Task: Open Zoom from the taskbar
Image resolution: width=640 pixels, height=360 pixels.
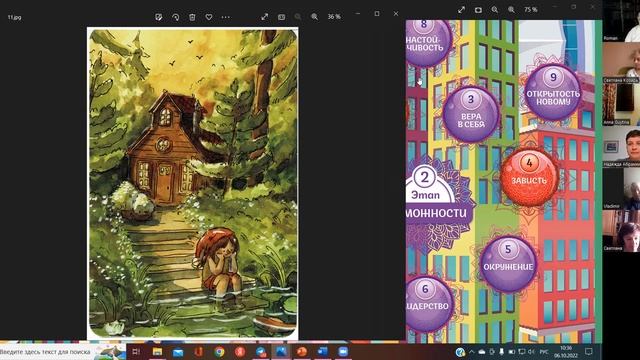Action: click(343, 351)
